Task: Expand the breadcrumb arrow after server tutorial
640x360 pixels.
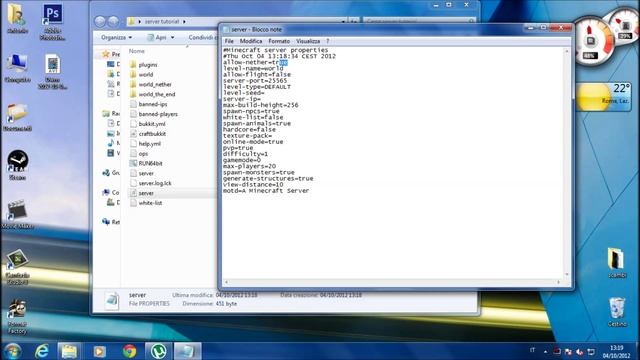Action: click(x=184, y=21)
